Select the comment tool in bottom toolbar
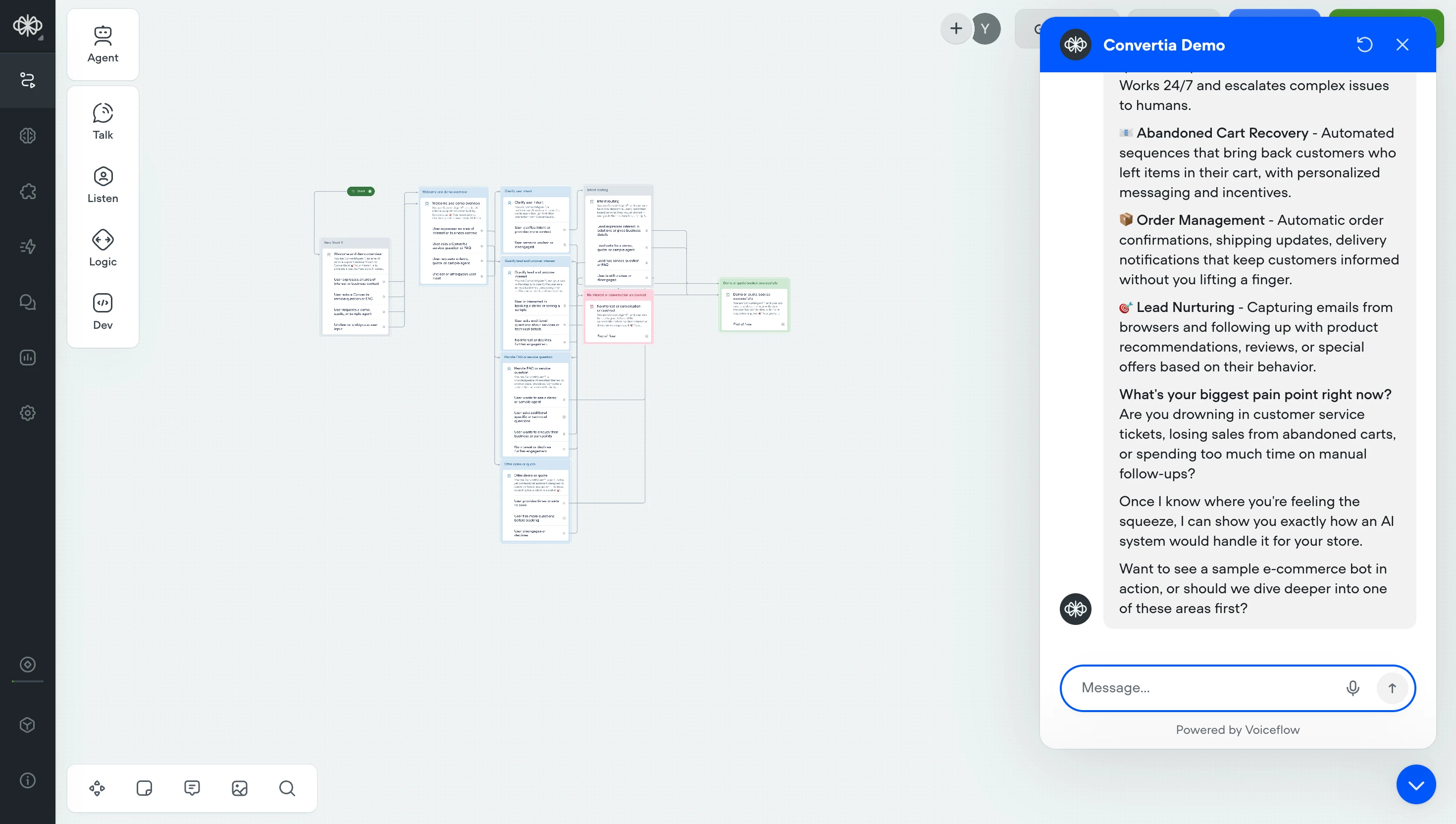 (192, 788)
